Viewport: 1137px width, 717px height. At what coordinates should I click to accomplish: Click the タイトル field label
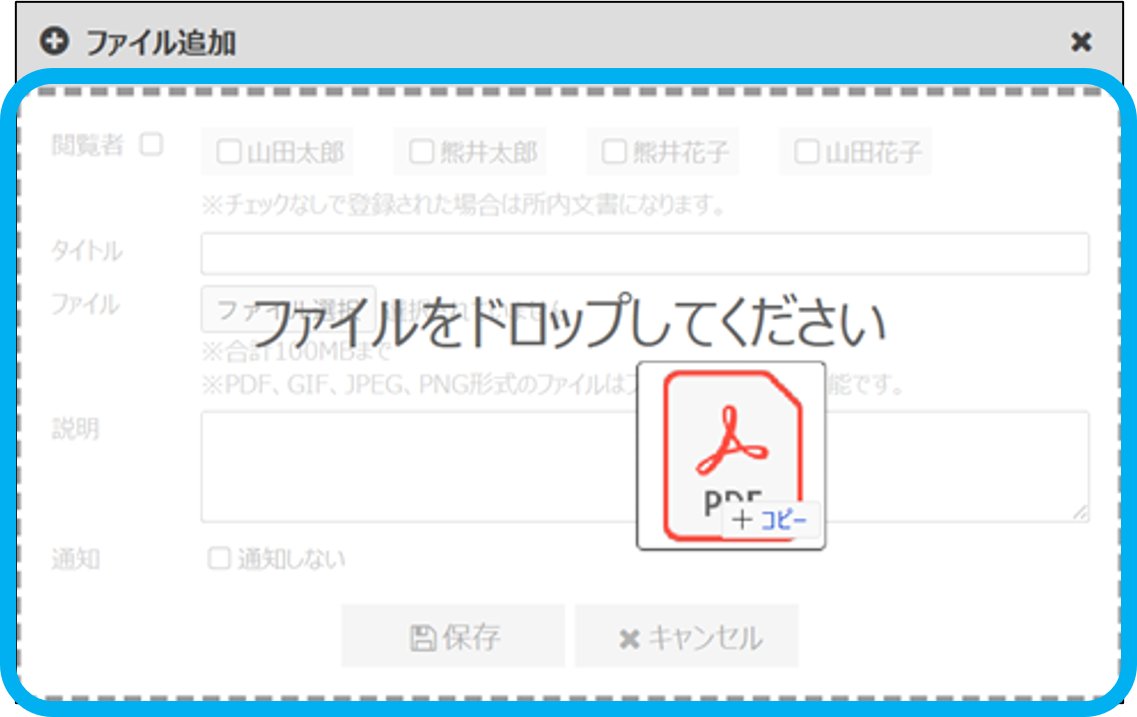tap(86, 252)
